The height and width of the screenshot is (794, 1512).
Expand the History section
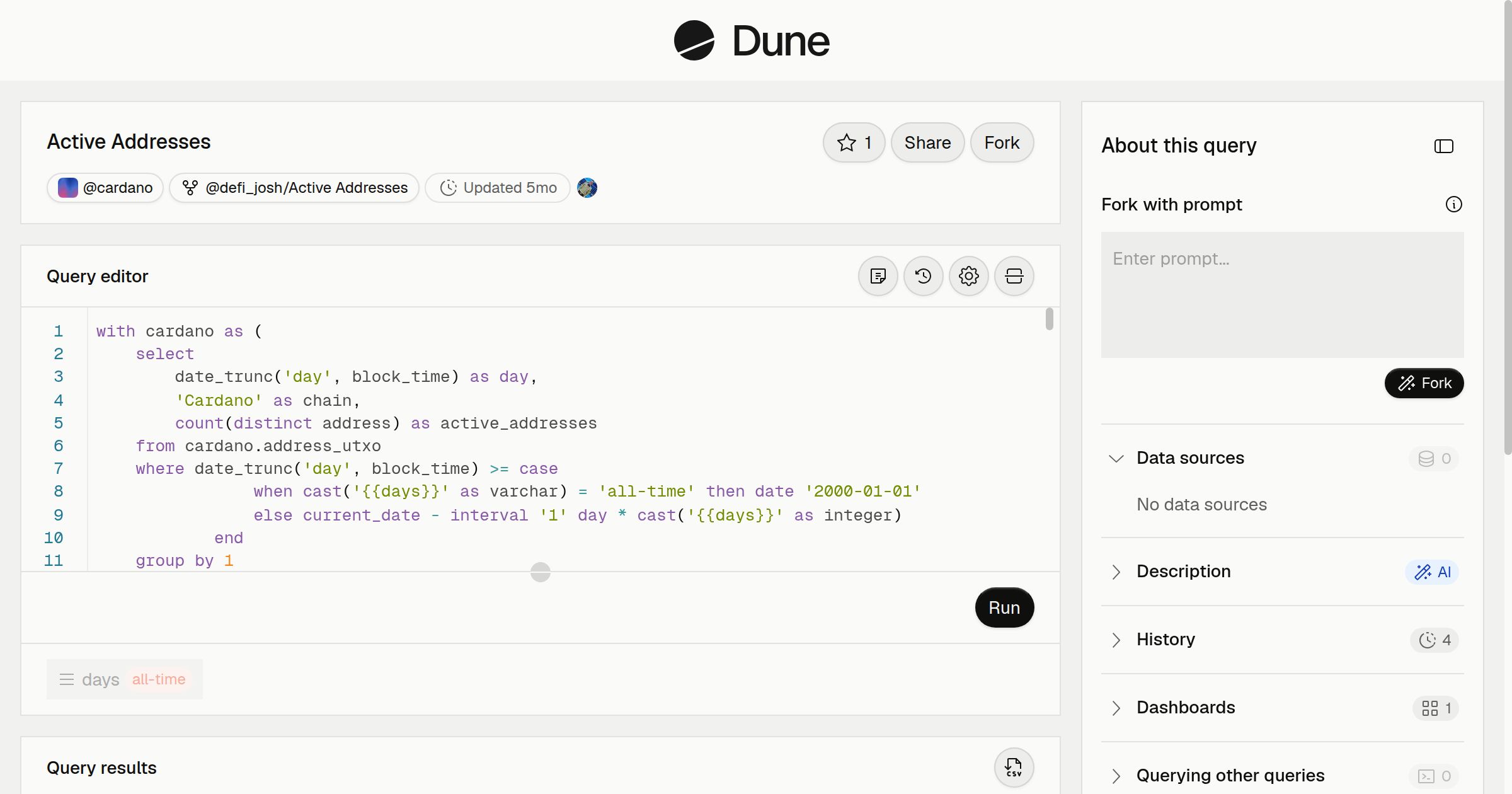1116,640
